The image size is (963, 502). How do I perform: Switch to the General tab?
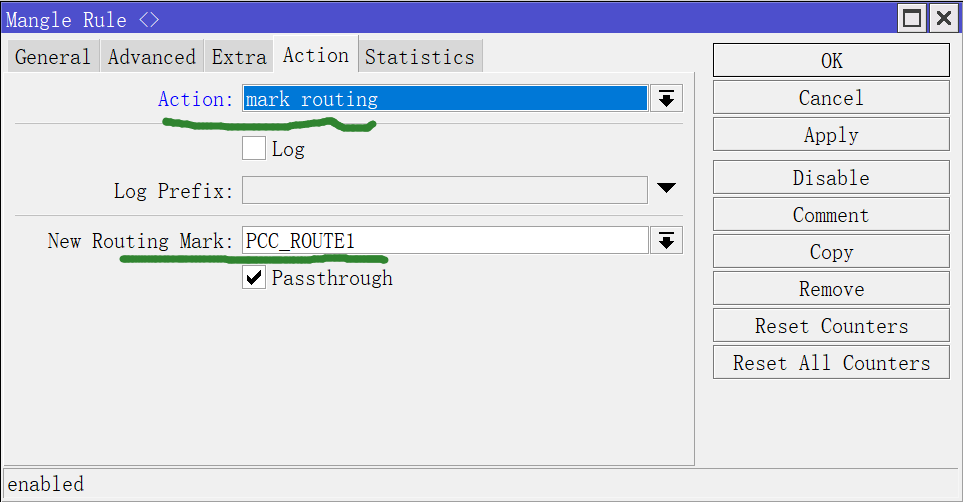coord(53,57)
